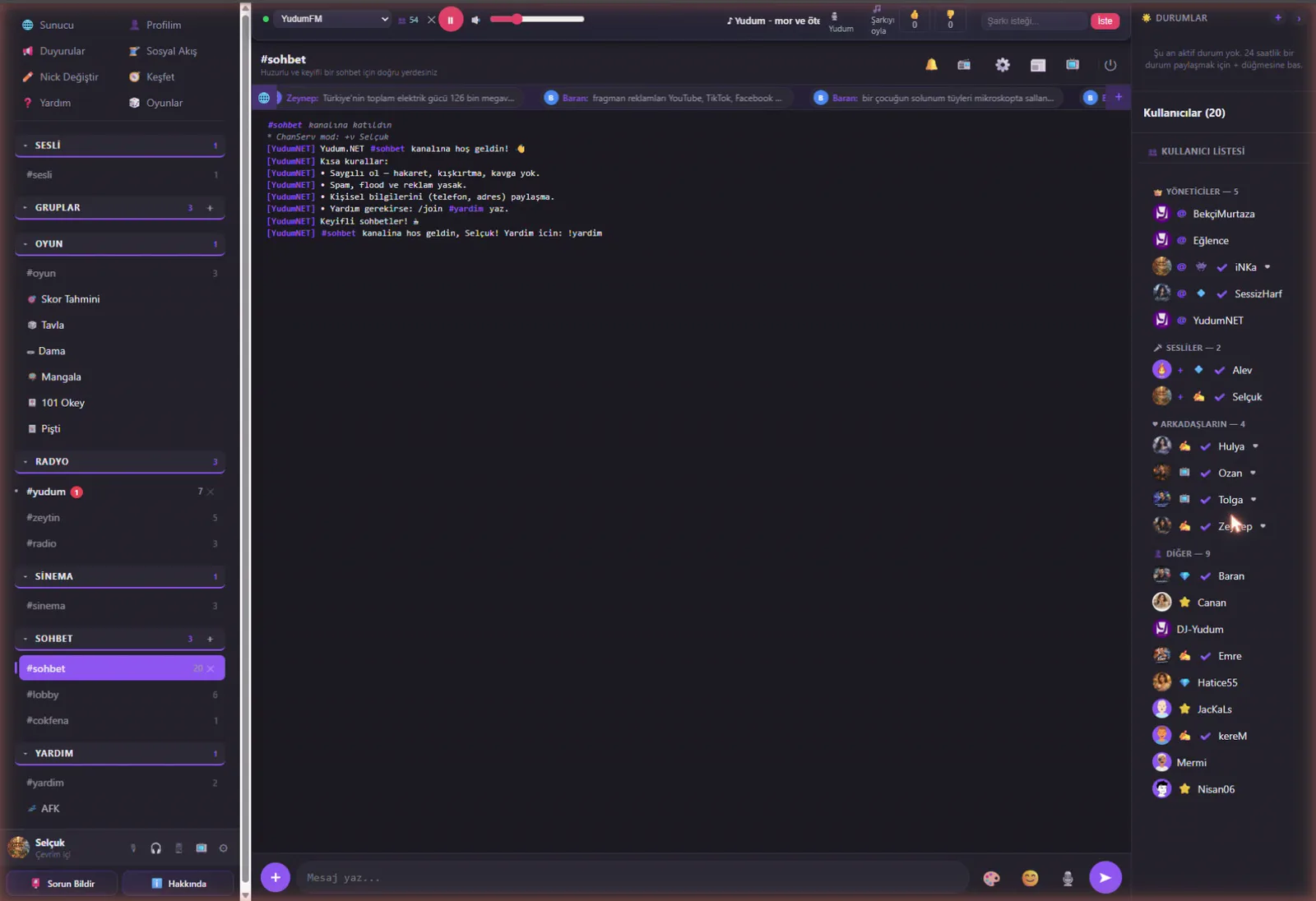The image size is (1316, 901).
Task: Collapse the RADYO channel group
Action: click(x=120, y=462)
